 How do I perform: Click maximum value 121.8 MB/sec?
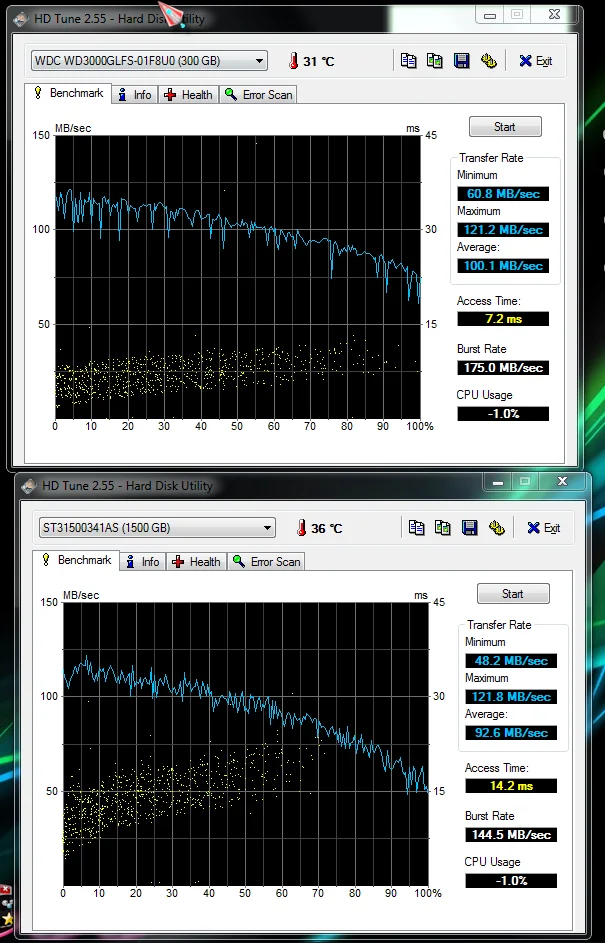(x=511, y=696)
